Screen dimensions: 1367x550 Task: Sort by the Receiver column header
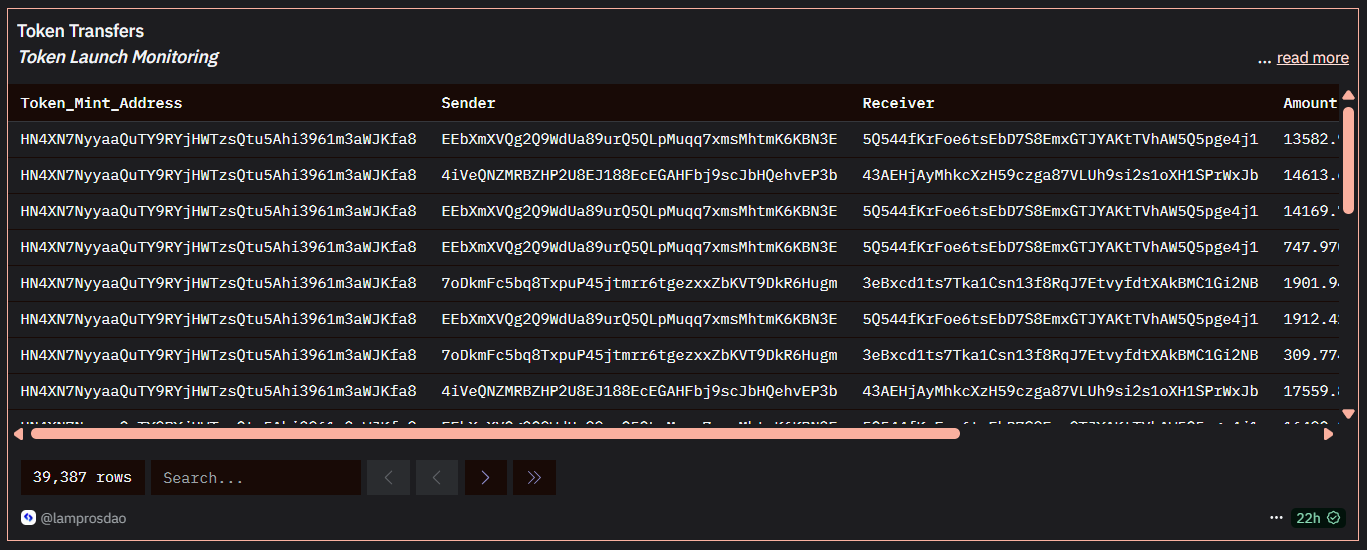898,103
